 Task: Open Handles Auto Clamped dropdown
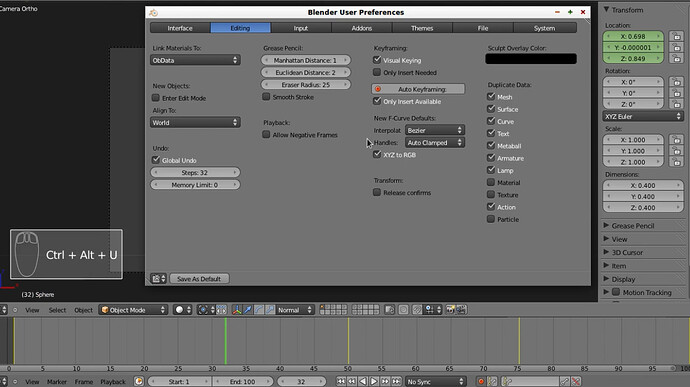(434, 143)
